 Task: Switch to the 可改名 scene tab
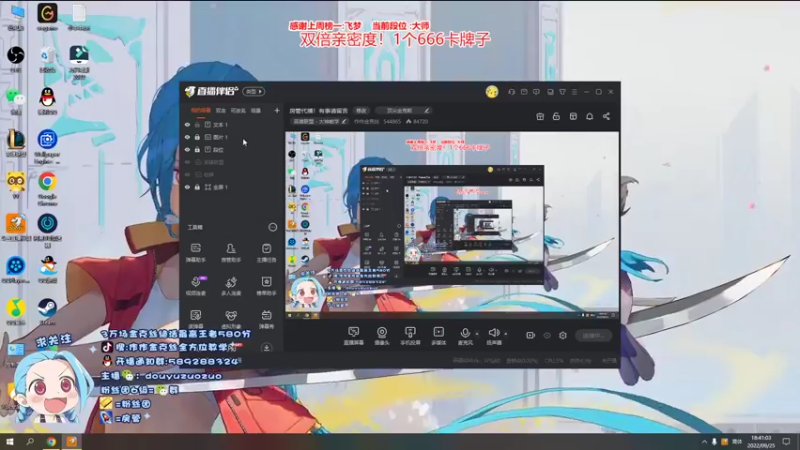(x=238, y=110)
